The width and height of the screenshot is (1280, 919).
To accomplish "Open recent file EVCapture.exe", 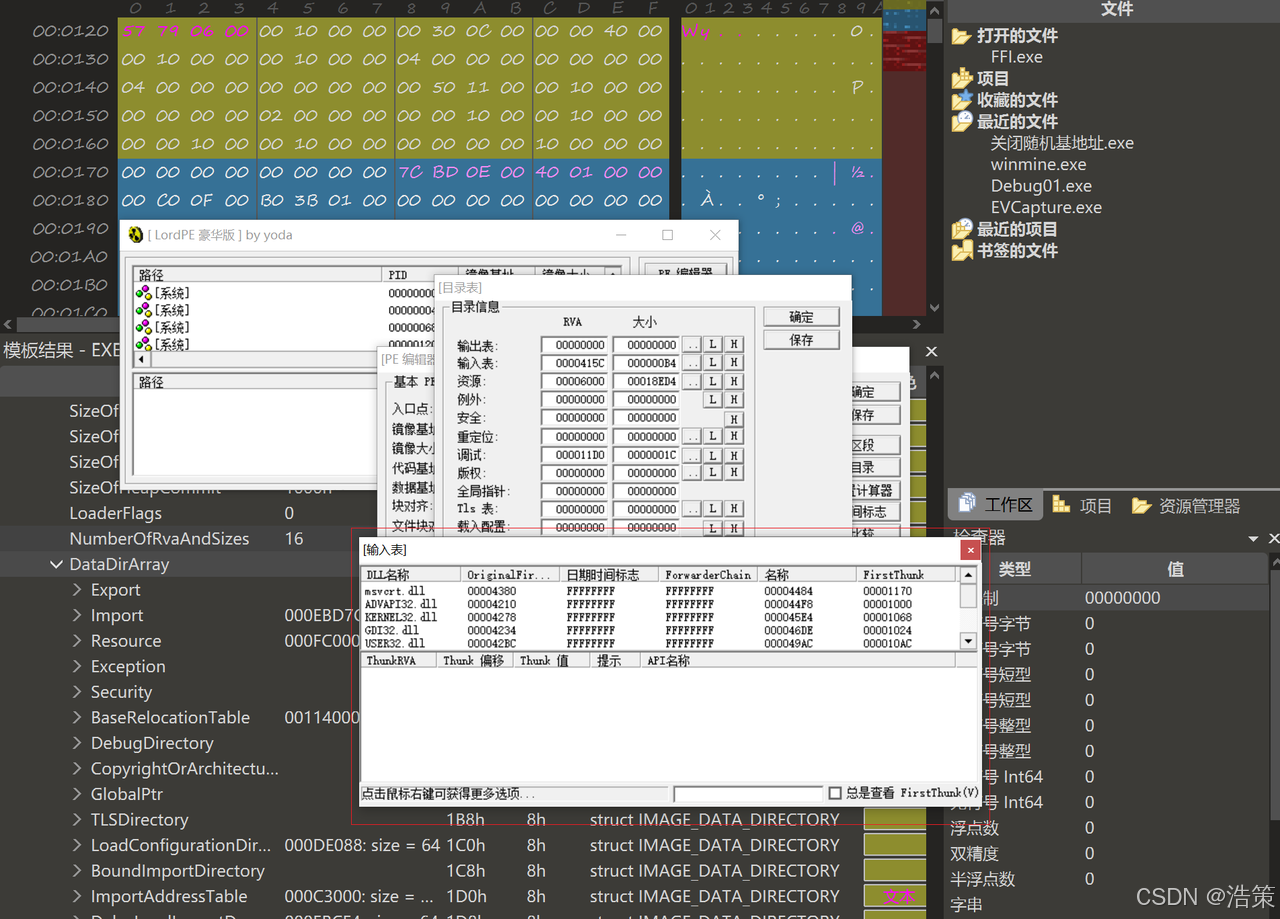I will 1046,208.
